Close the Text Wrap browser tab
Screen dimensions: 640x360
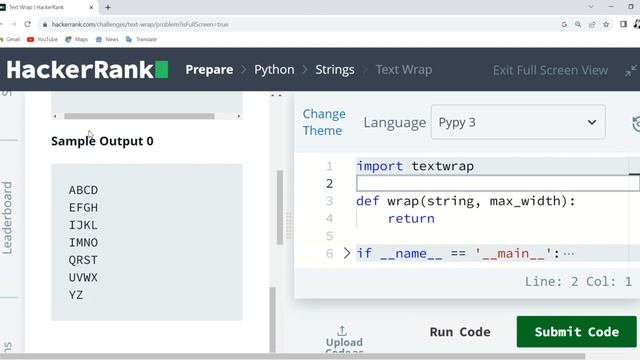pos(91,7)
